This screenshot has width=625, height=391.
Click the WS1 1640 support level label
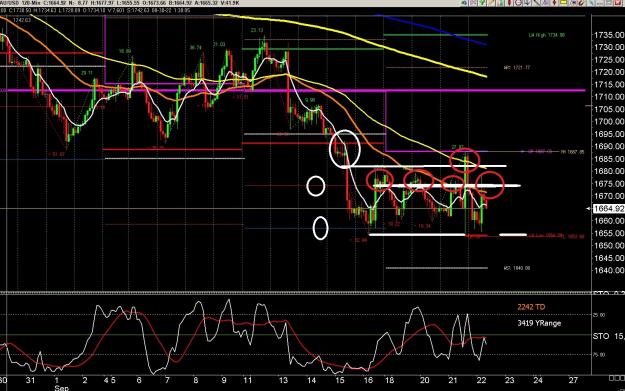(x=517, y=268)
